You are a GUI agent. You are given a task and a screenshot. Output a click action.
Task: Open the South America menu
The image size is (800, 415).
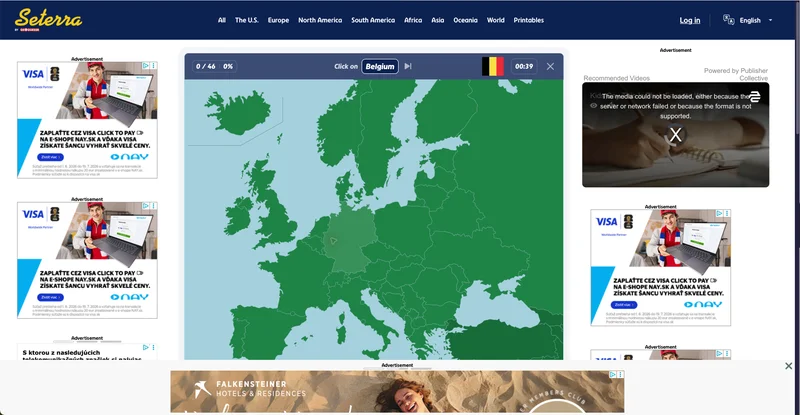pyautogui.click(x=372, y=20)
